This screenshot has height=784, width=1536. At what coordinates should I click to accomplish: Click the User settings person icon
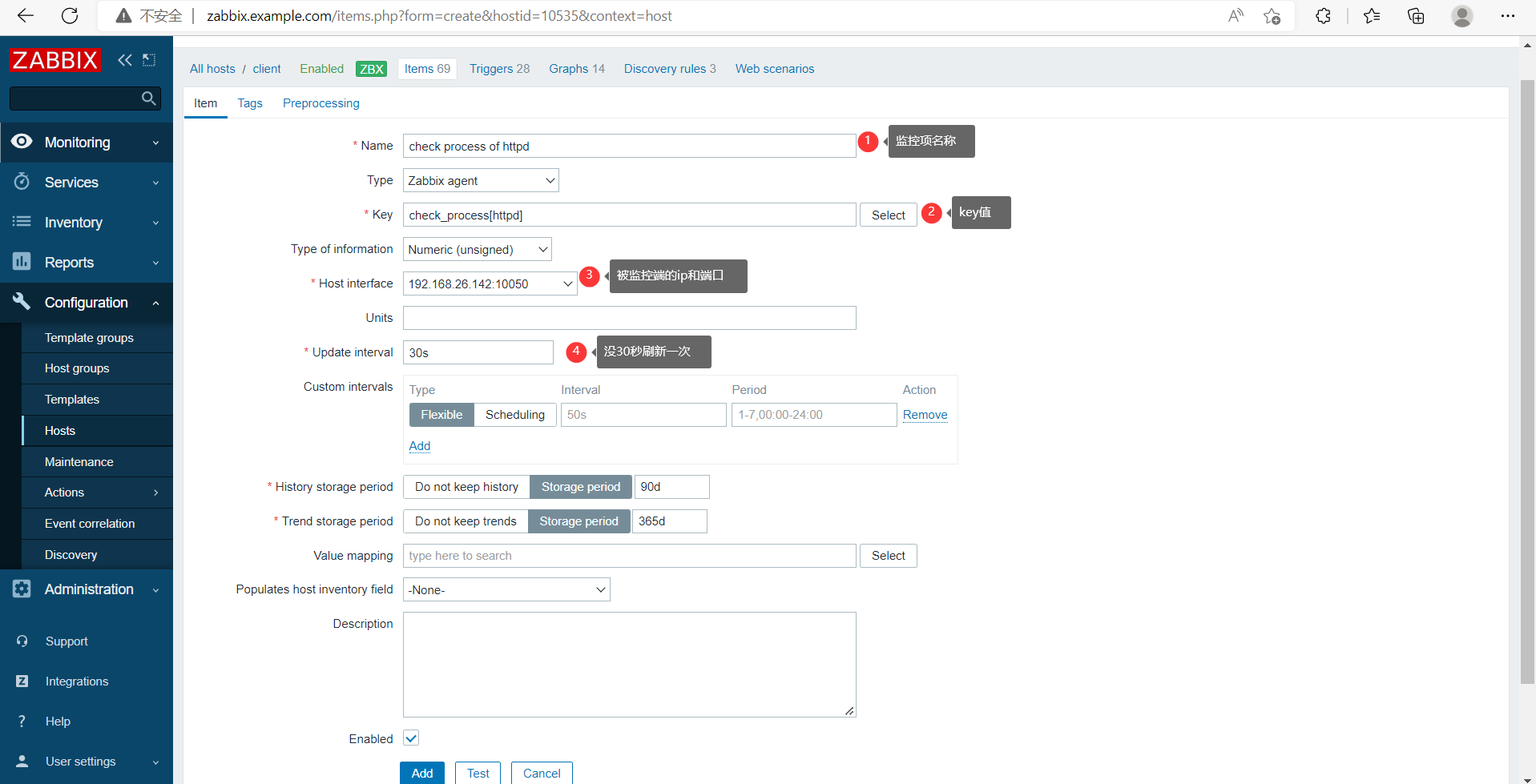tap(22, 761)
